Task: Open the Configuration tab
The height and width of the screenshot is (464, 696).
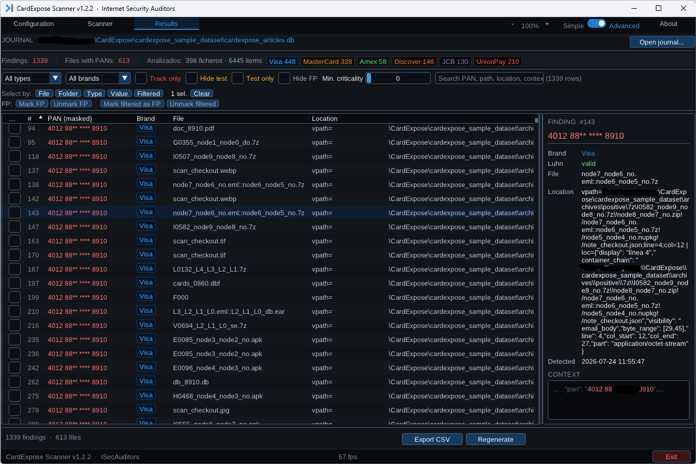Action: pyautogui.click(x=34, y=24)
